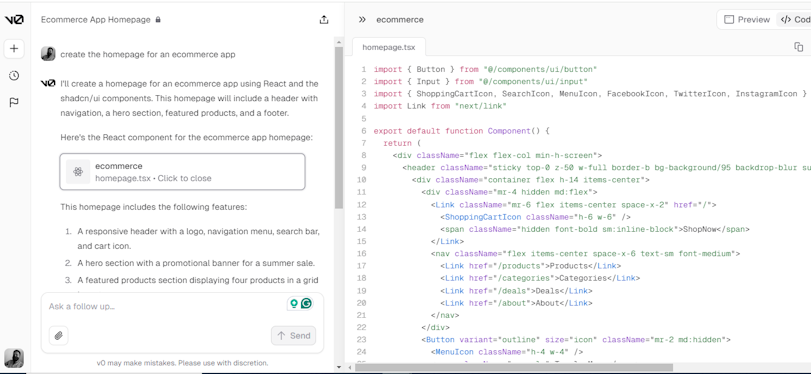
Task: Close the ecommerce homepage.tsx card
Action: (182, 172)
